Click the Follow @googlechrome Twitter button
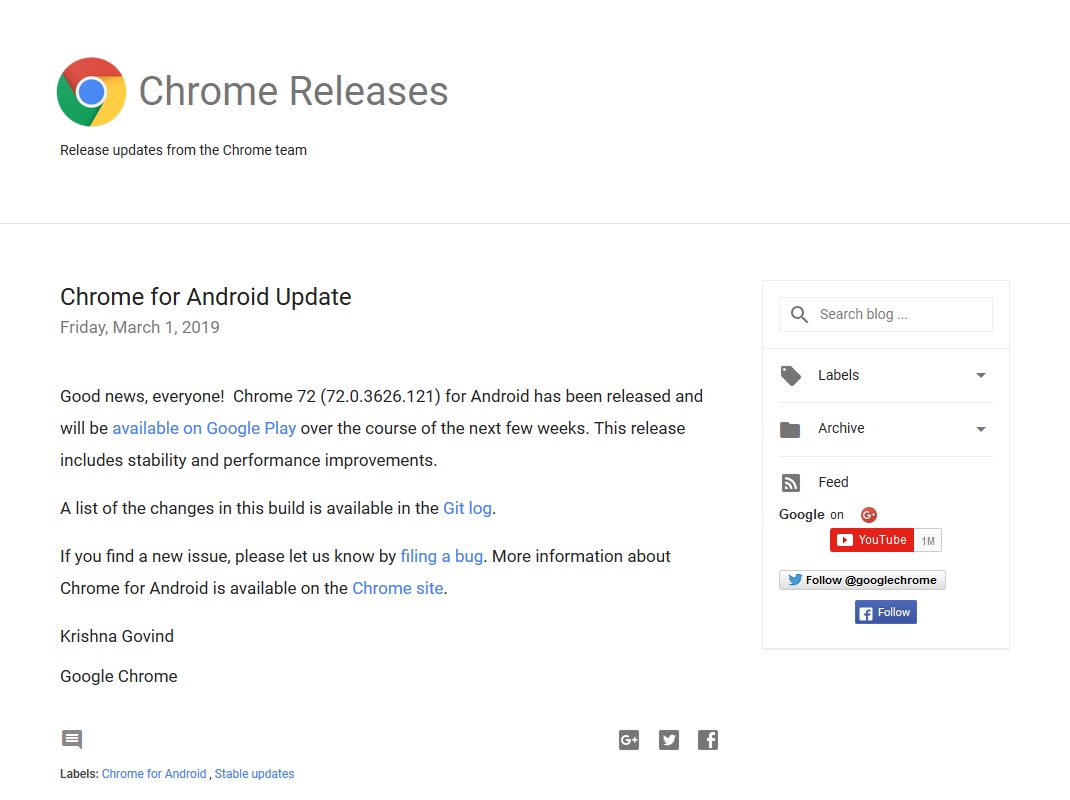Viewport: 1070px width, 800px height. 862,580
